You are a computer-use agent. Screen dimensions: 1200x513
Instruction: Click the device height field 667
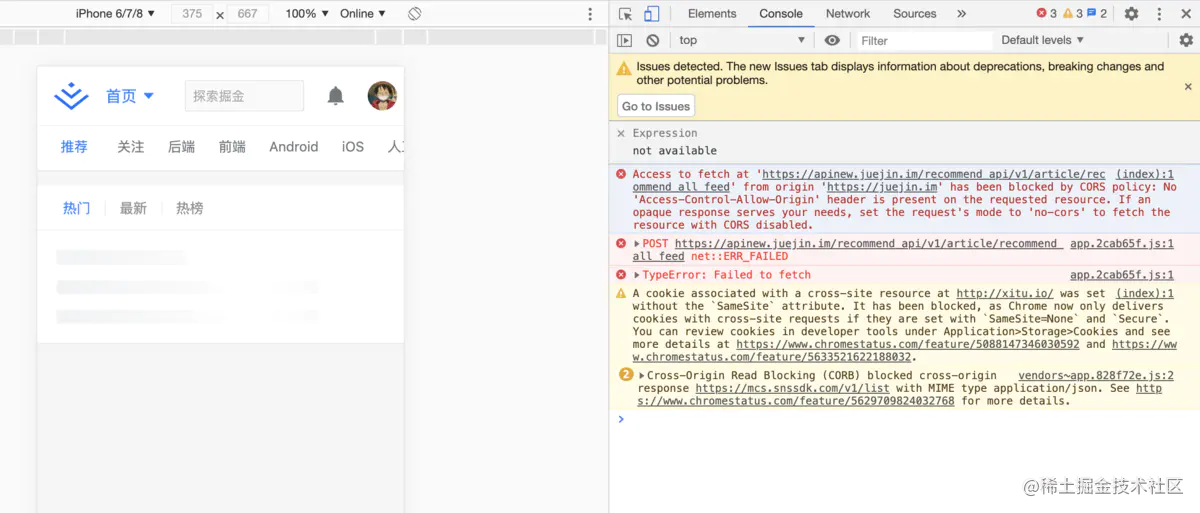247,14
